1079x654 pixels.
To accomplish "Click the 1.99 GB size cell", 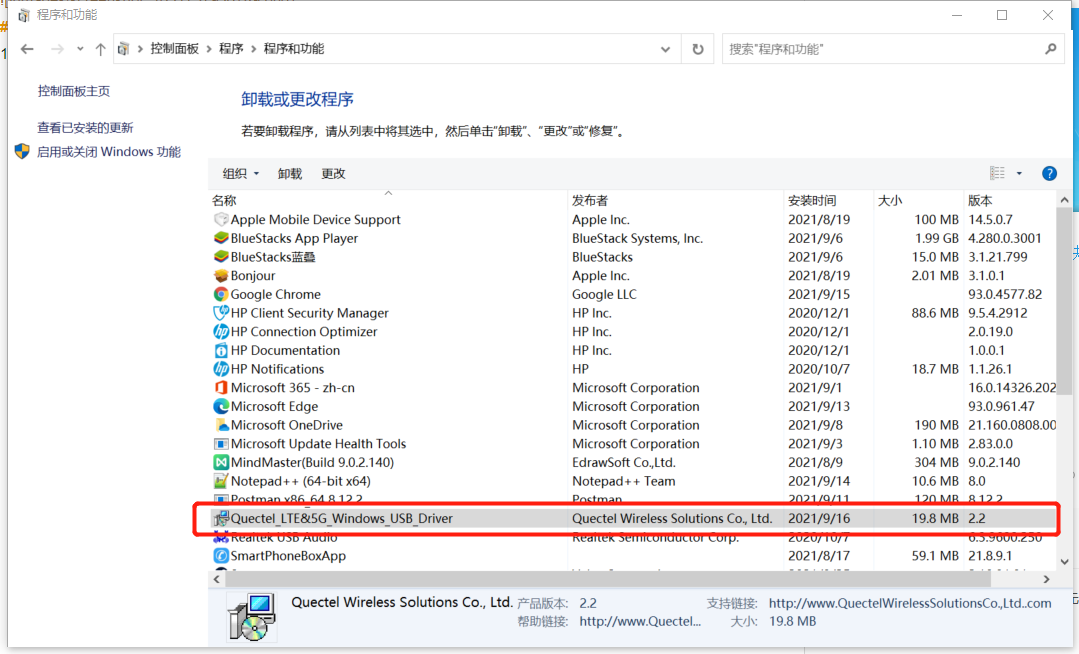I will tap(937, 238).
